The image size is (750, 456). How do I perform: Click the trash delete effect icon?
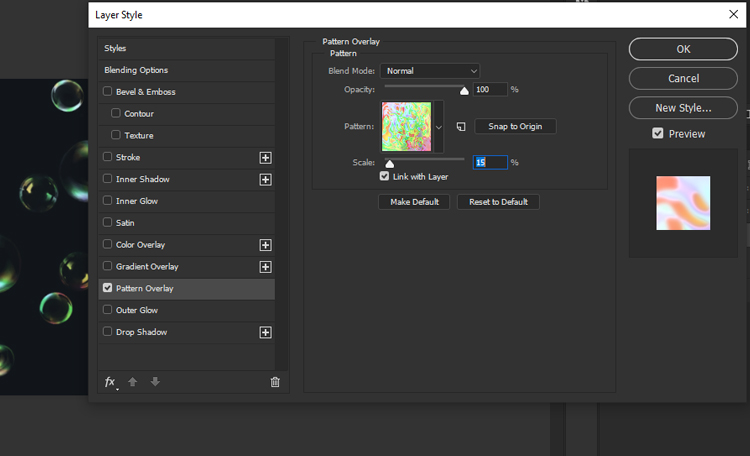click(275, 382)
